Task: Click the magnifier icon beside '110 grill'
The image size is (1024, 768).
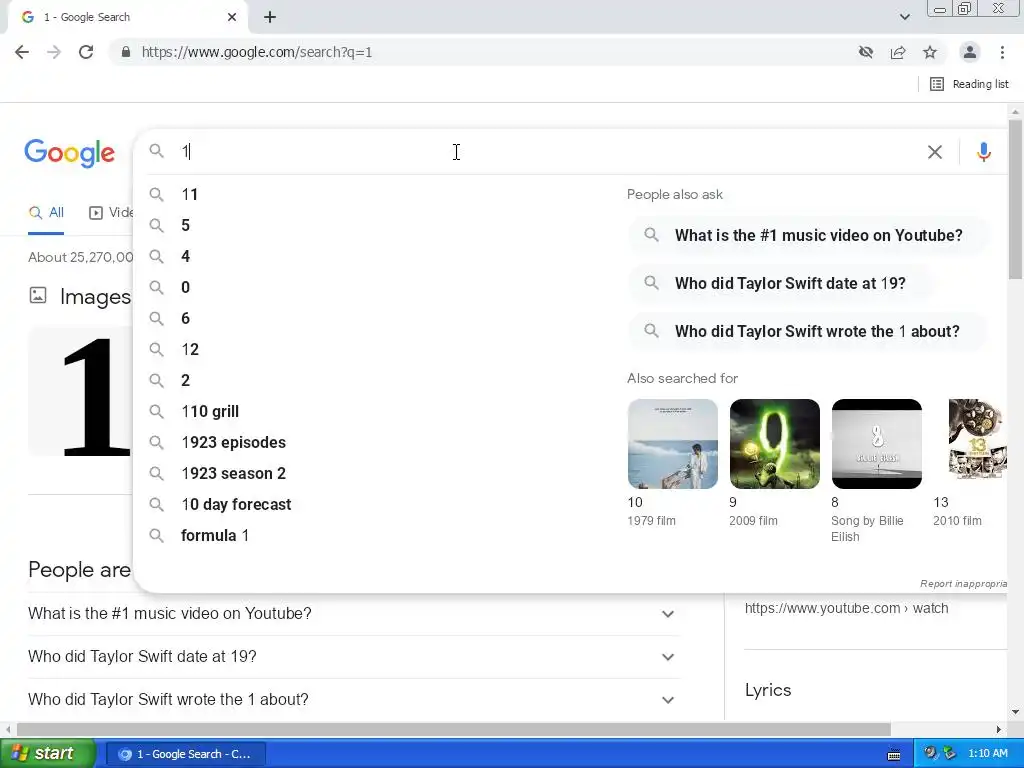Action: [156, 411]
